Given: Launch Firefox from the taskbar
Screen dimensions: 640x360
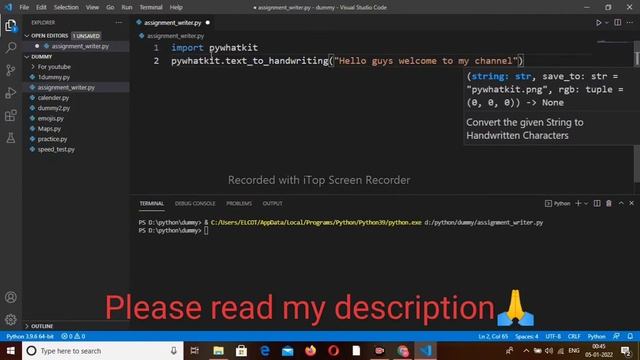Looking at the screenshot, I should 310,351.
